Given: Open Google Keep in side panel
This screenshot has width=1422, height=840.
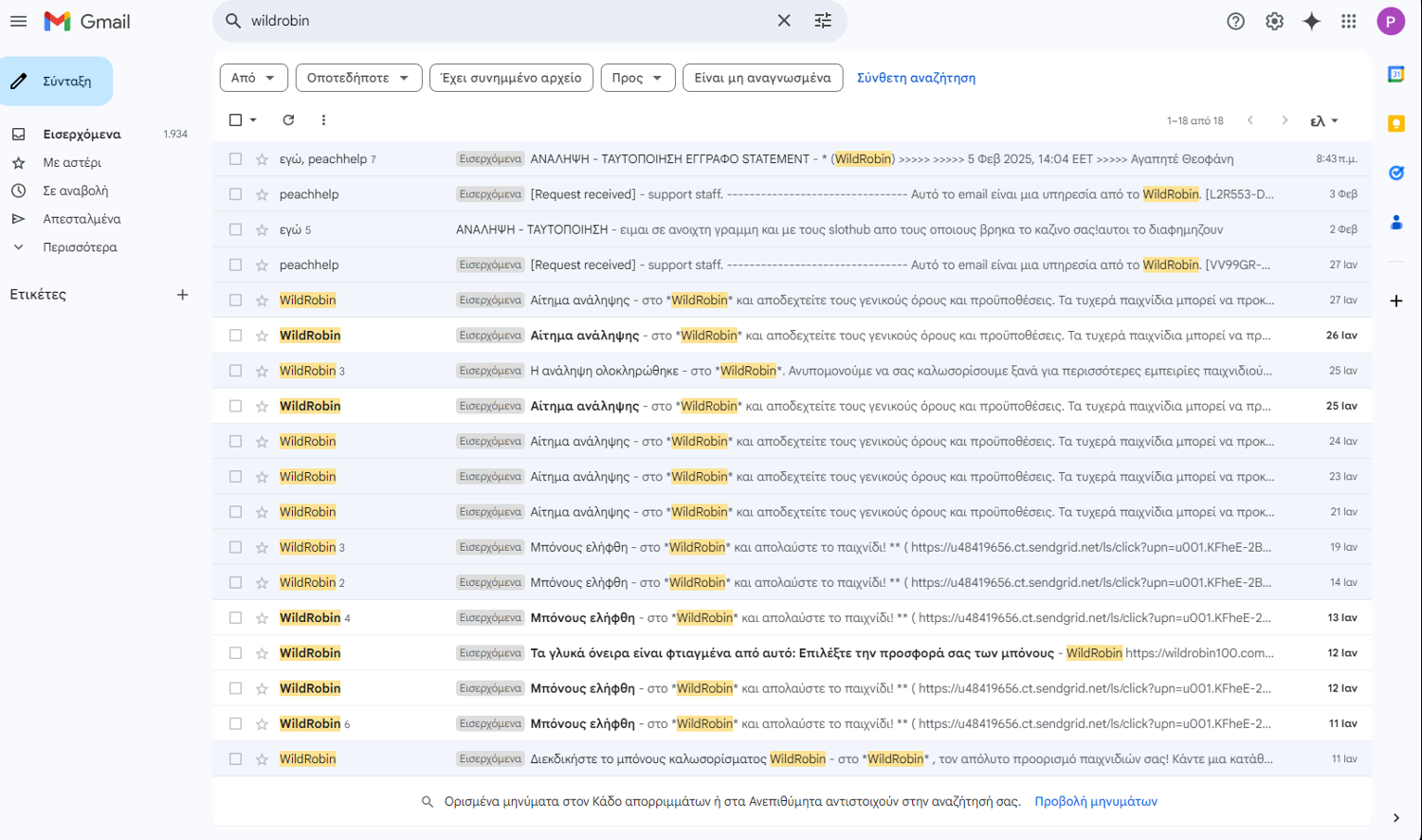Looking at the screenshot, I should point(1395,123).
